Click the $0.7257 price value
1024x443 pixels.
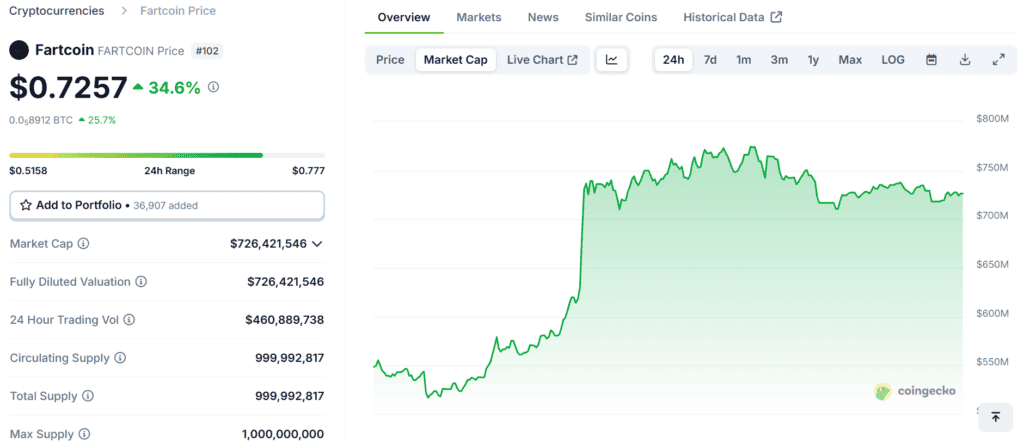click(x=69, y=88)
